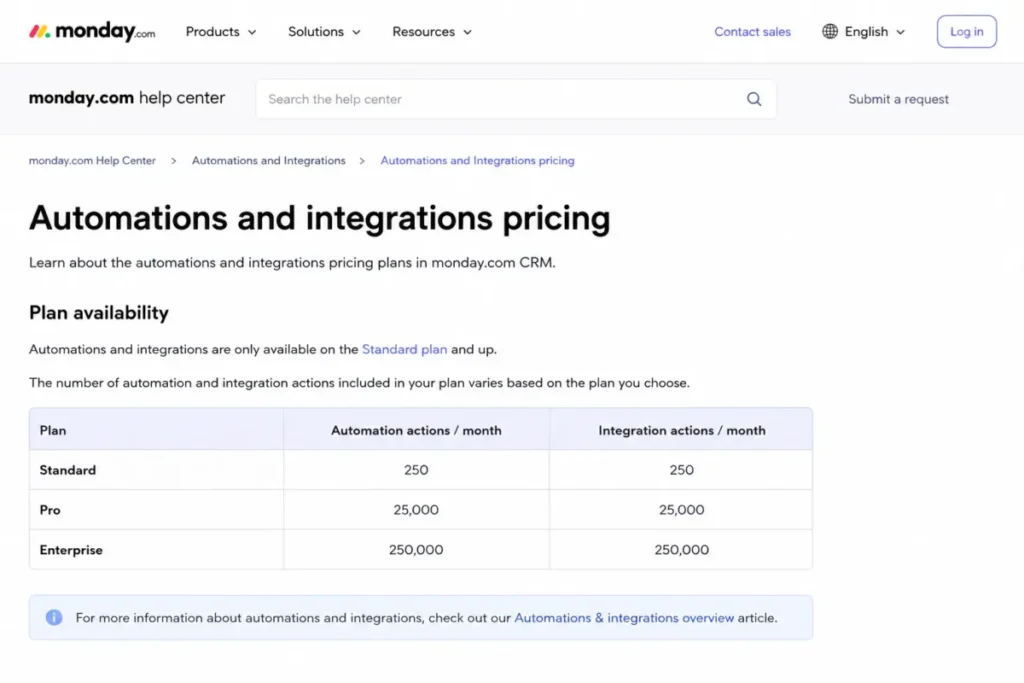Open the Standard plan link
The image size is (1024, 683).
404,349
